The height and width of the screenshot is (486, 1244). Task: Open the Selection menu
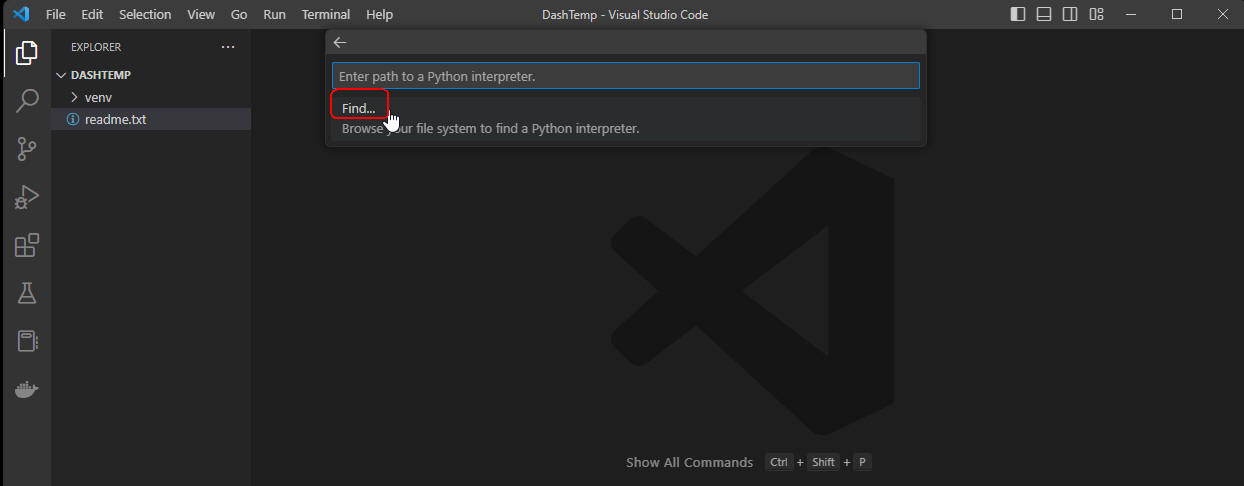pos(145,15)
